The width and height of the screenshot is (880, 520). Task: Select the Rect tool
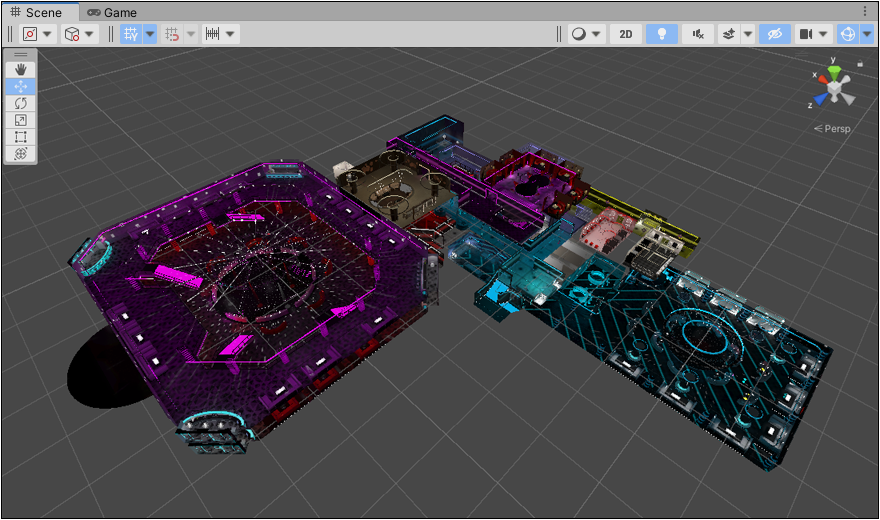point(21,137)
